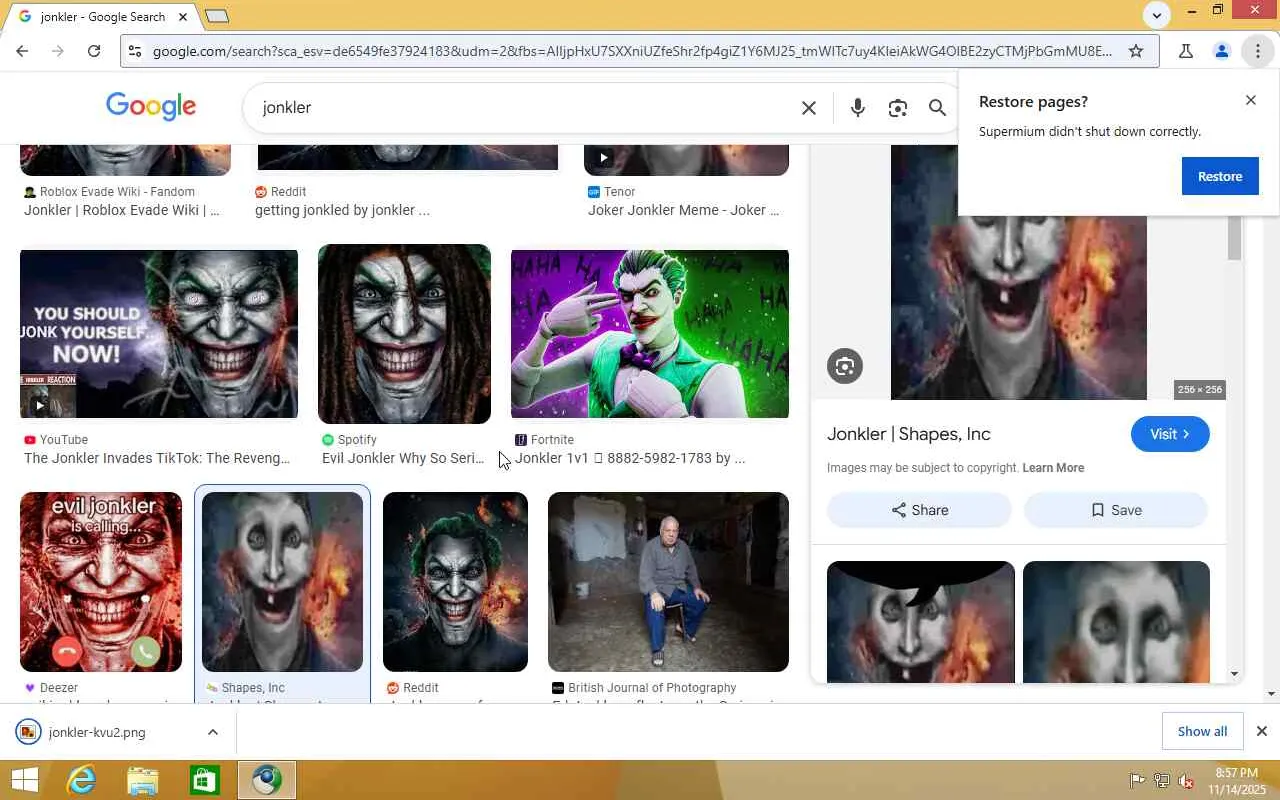Expand options for jonkler-kvu2.png download
This screenshot has width=1280, height=800.
212,732
